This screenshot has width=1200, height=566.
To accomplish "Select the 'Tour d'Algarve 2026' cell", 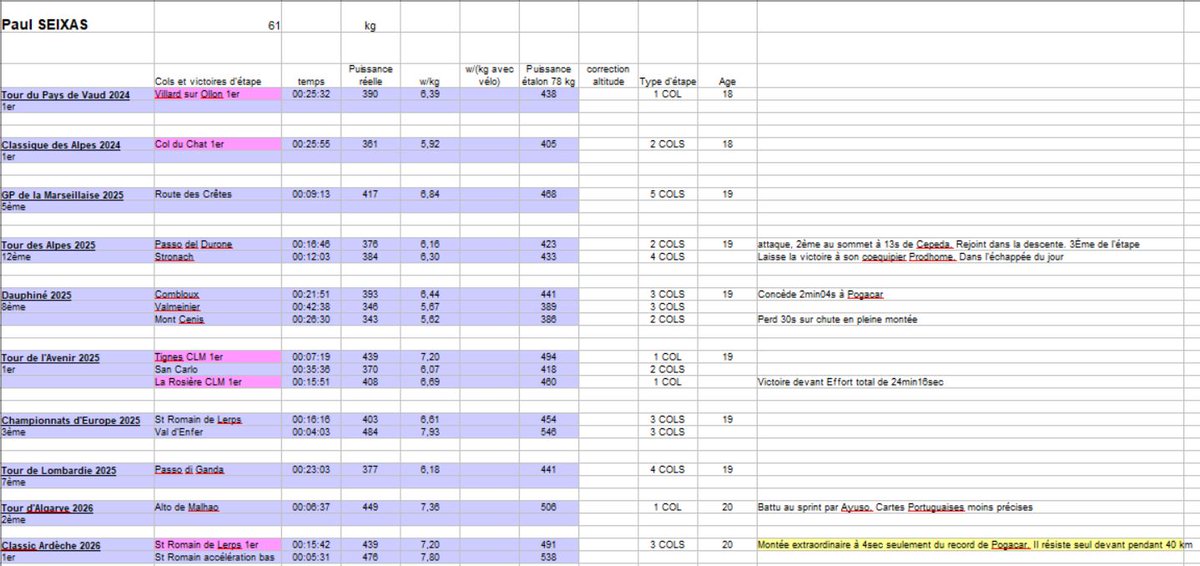I will [77, 508].
